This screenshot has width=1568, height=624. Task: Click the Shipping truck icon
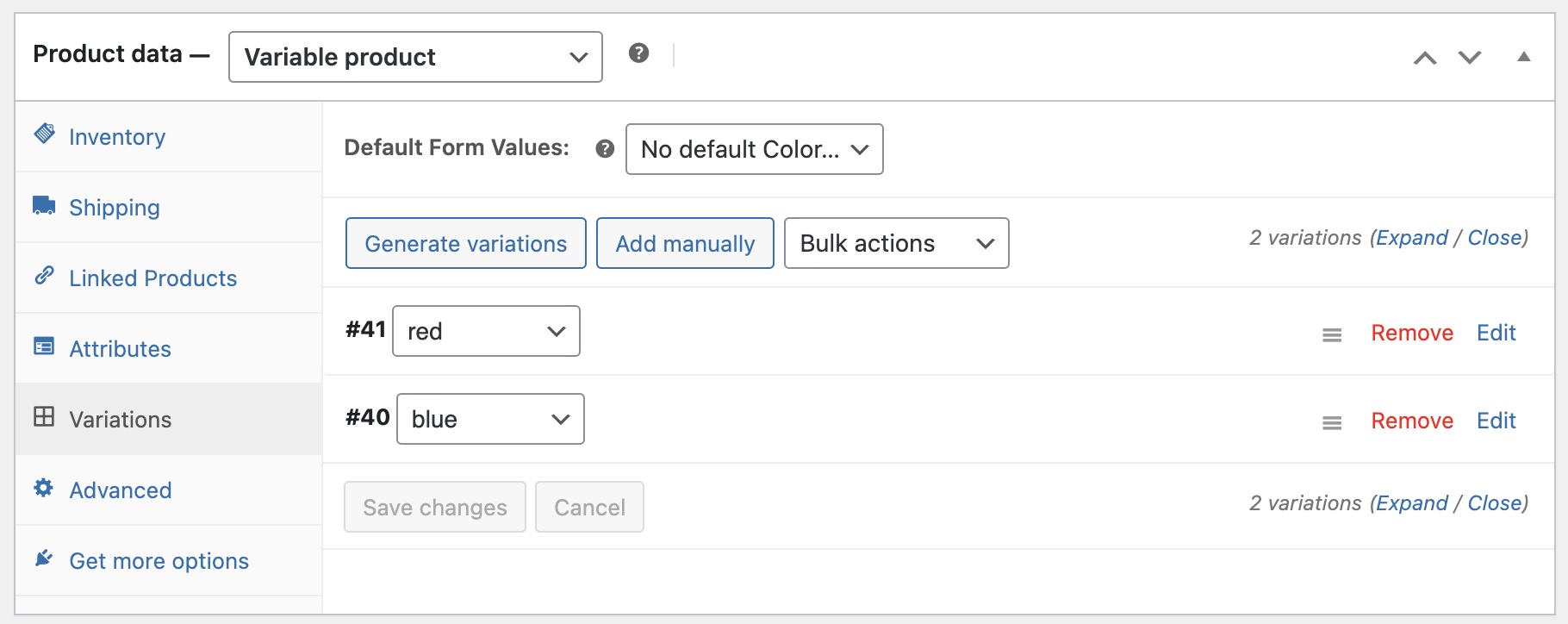click(44, 205)
